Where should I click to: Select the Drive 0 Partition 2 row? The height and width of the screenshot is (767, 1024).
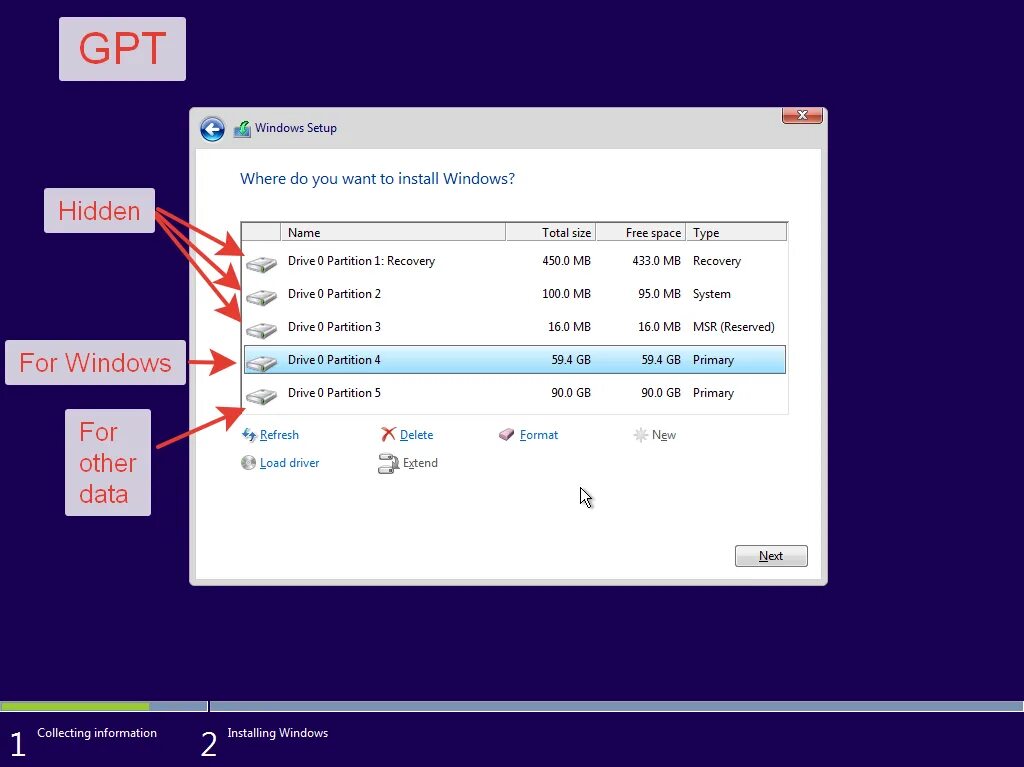[515, 294]
